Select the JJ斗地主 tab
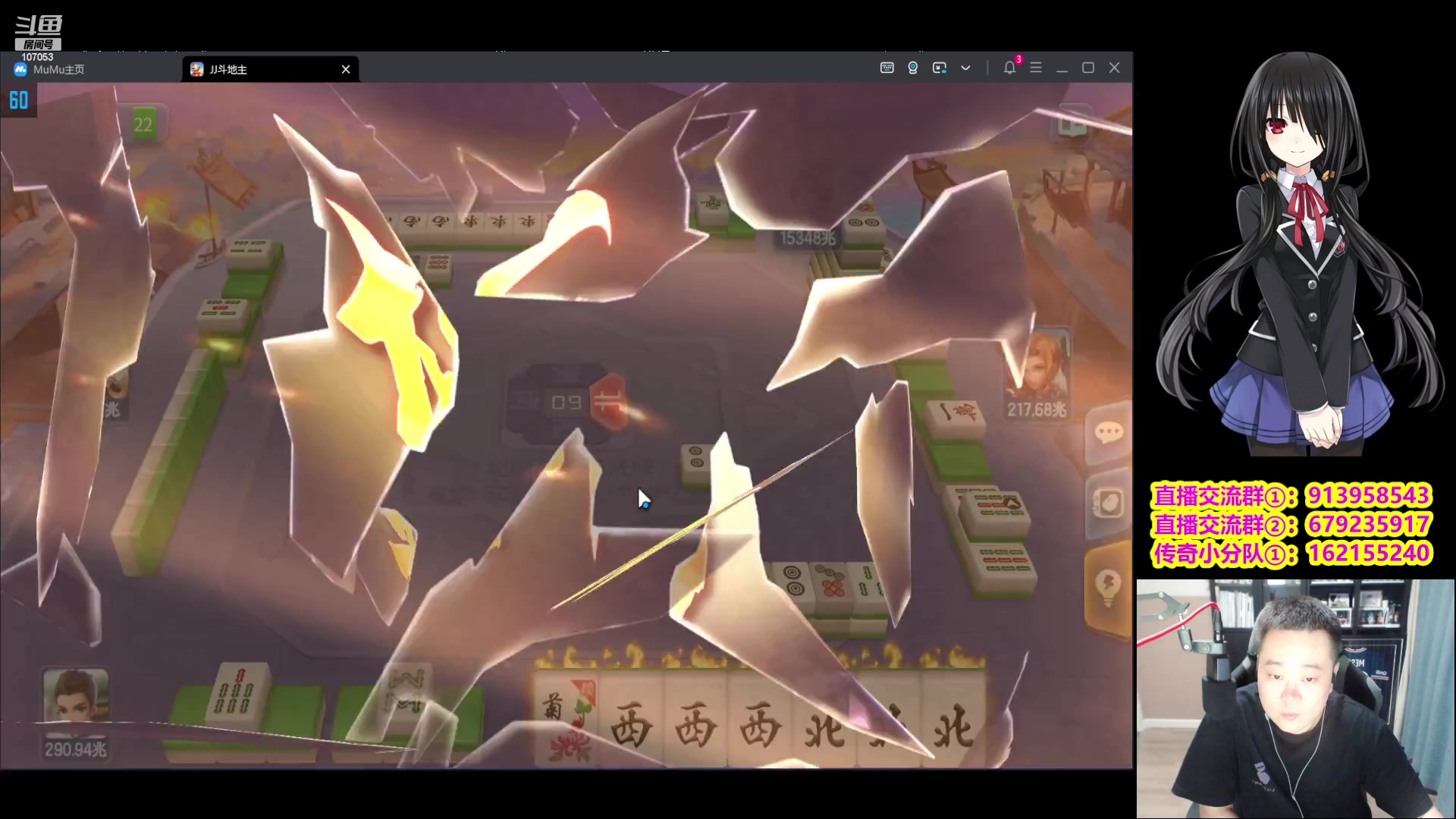The image size is (1456, 819). pos(270,69)
